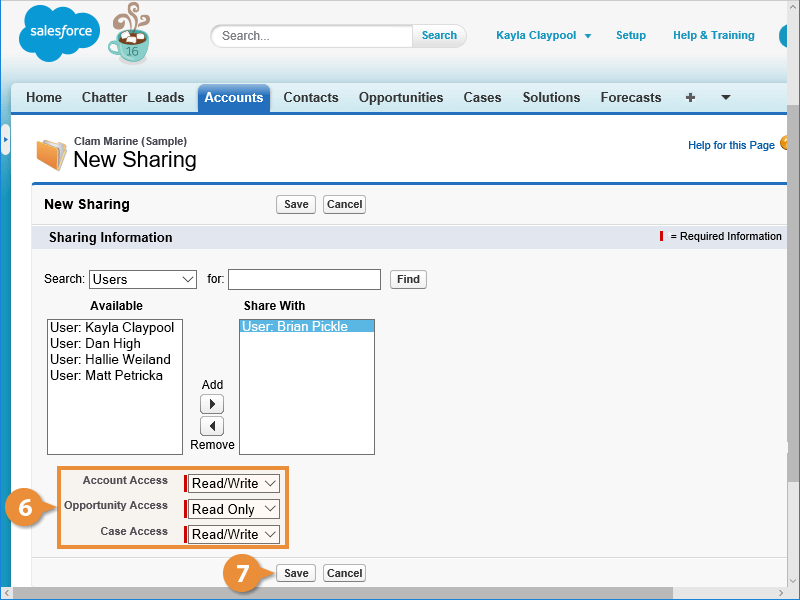Go to the Solutions tab

point(552,97)
